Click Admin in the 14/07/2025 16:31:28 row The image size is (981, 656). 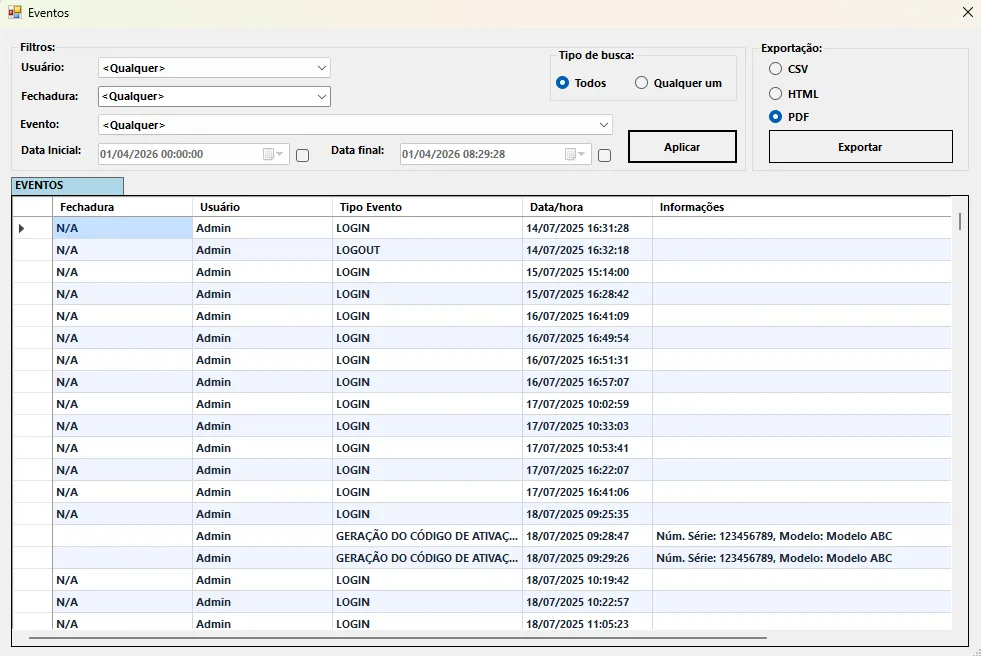click(262, 228)
